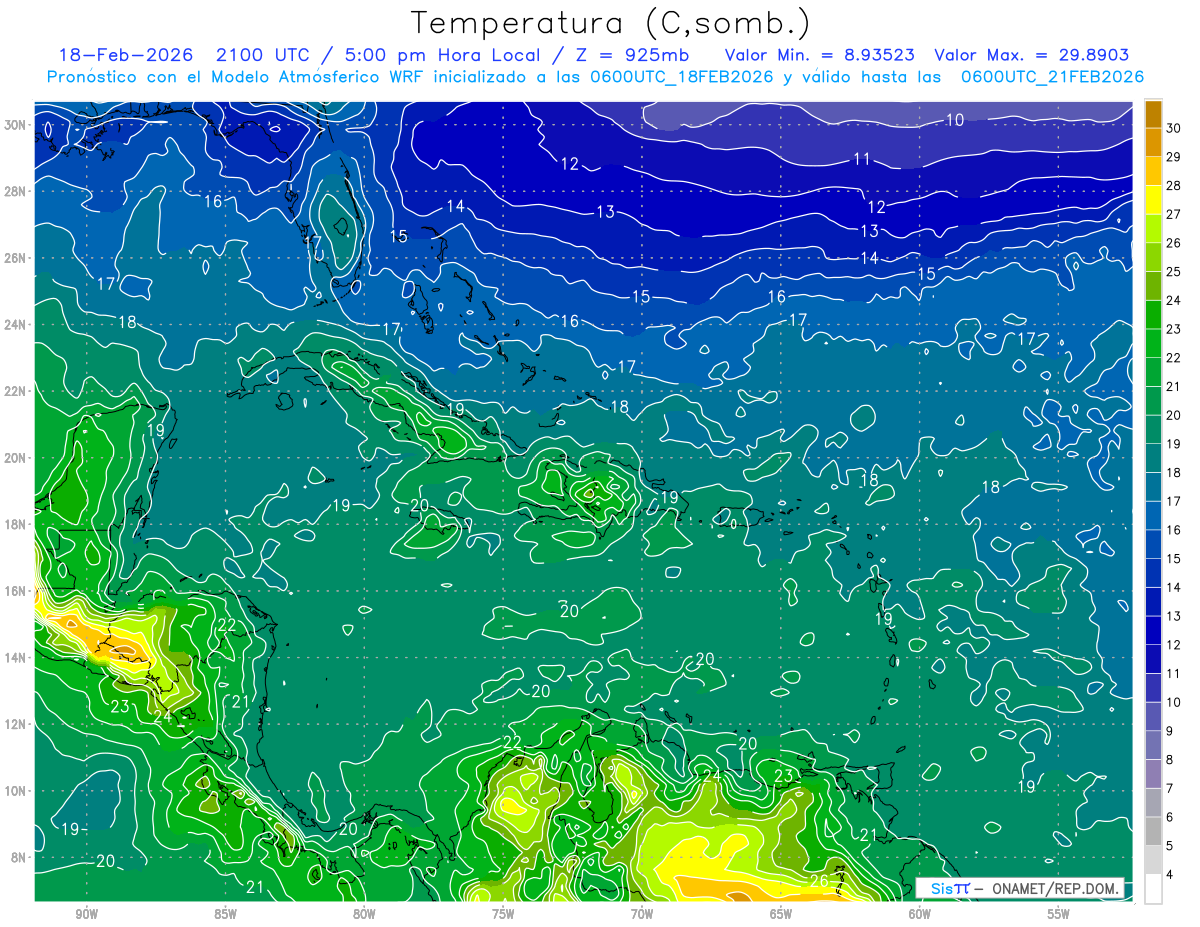Click the "20N" latitude axis label

tap(14, 458)
